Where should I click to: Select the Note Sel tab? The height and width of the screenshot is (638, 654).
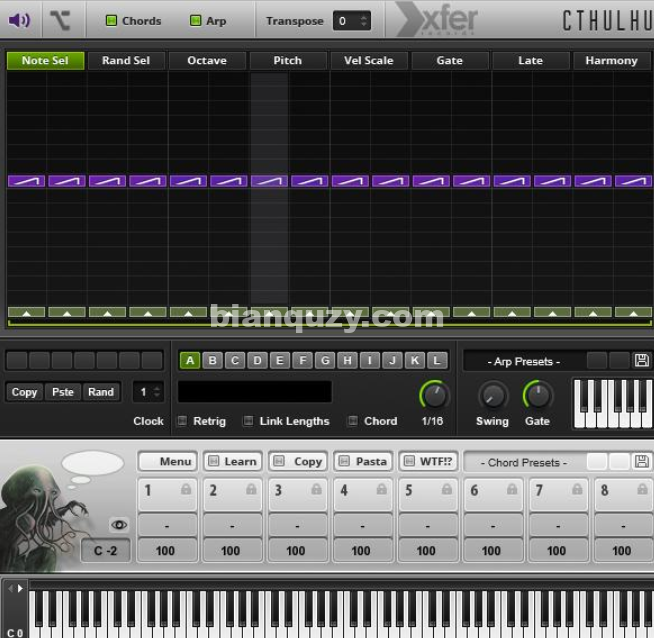45,60
